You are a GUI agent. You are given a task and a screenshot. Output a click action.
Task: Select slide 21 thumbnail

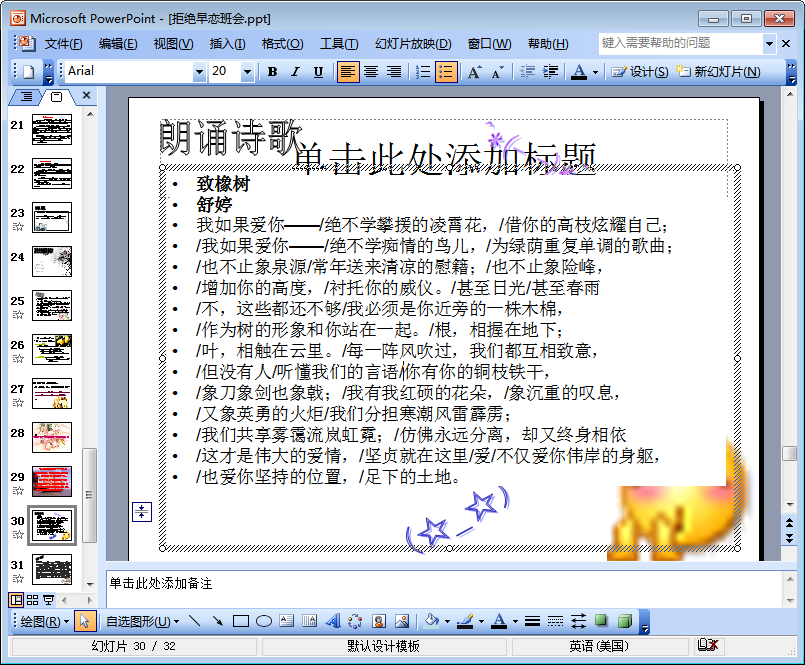pyautogui.click(x=52, y=129)
